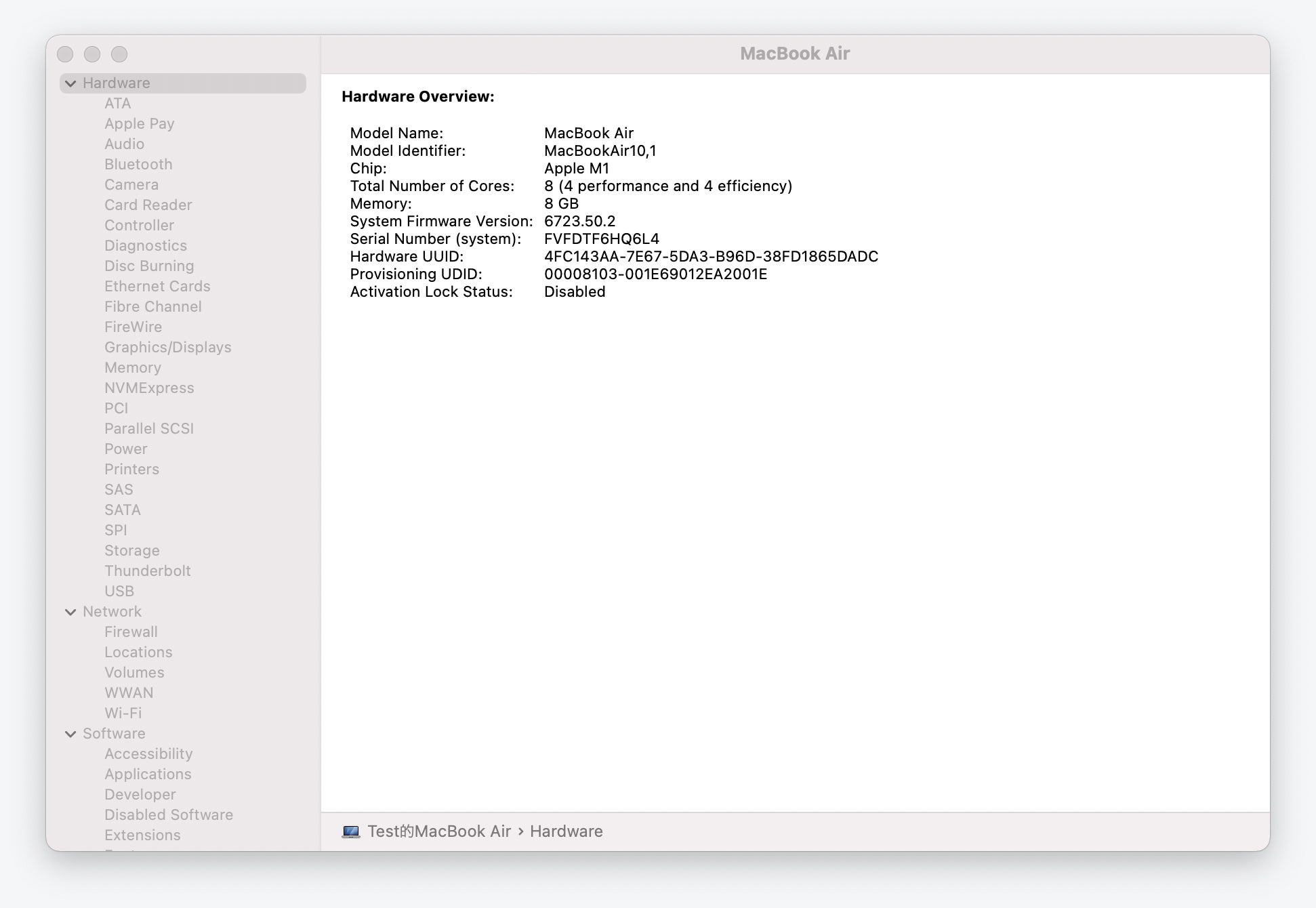Select WWAN item
Viewport: 1316px width, 908px height.
[x=129, y=693]
